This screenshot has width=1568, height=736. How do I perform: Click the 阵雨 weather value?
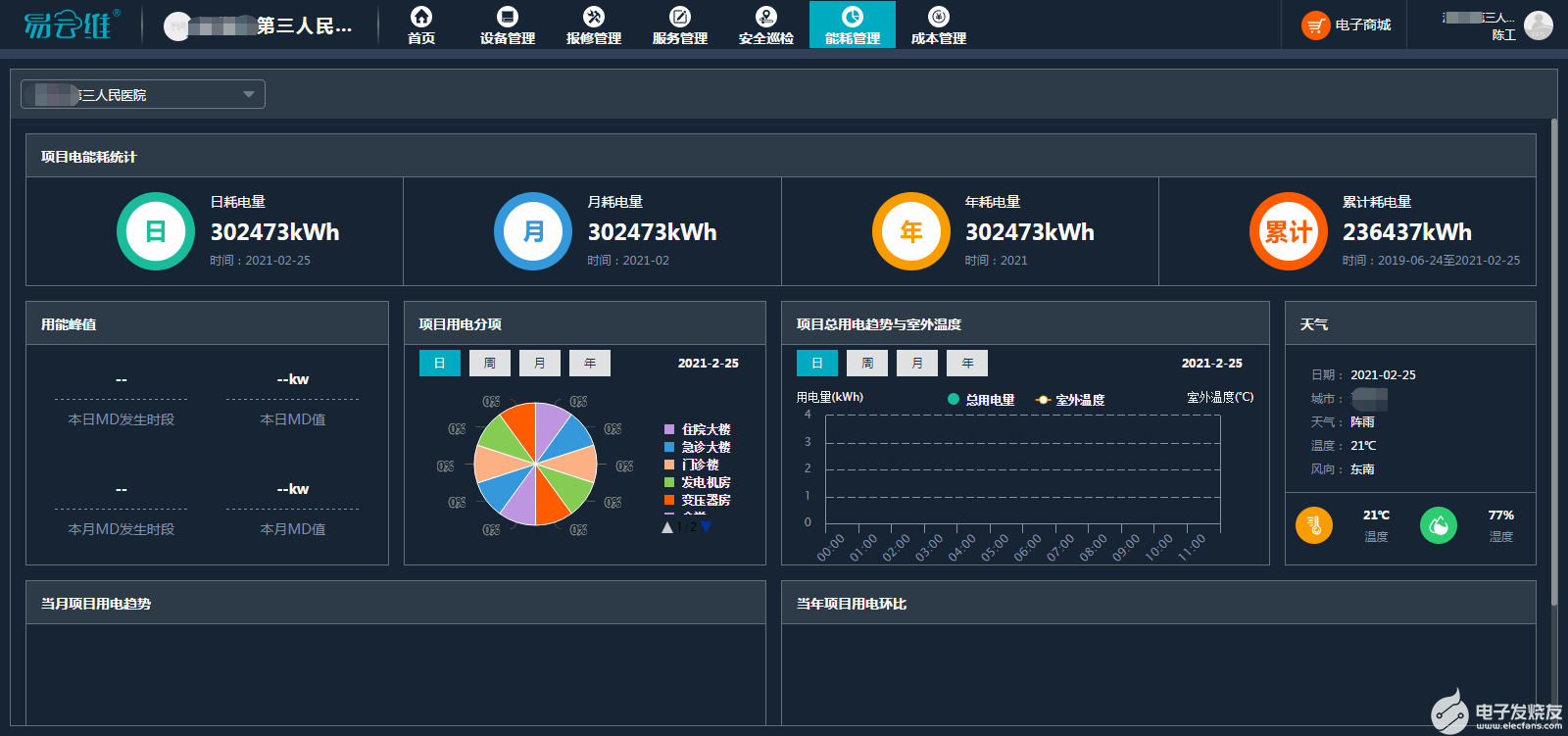point(1362,422)
